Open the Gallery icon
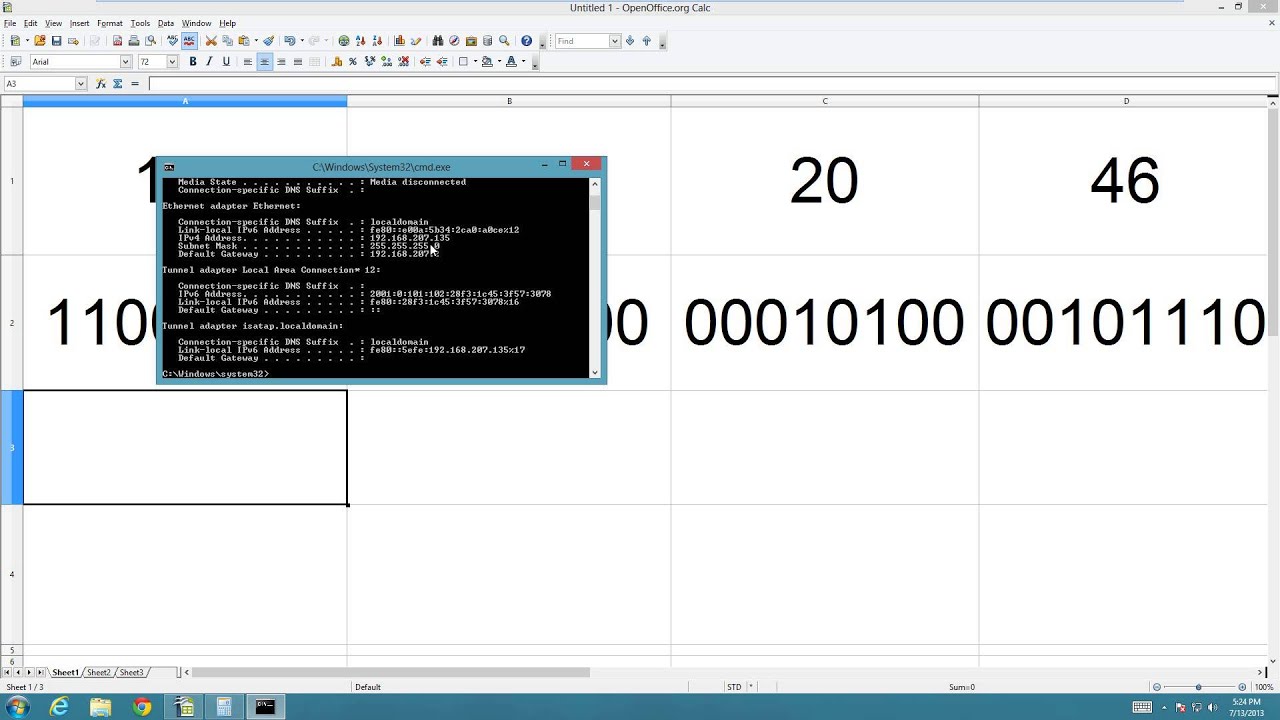The width and height of the screenshot is (1280, 720). pyautogui.click(x=471, y=41)
